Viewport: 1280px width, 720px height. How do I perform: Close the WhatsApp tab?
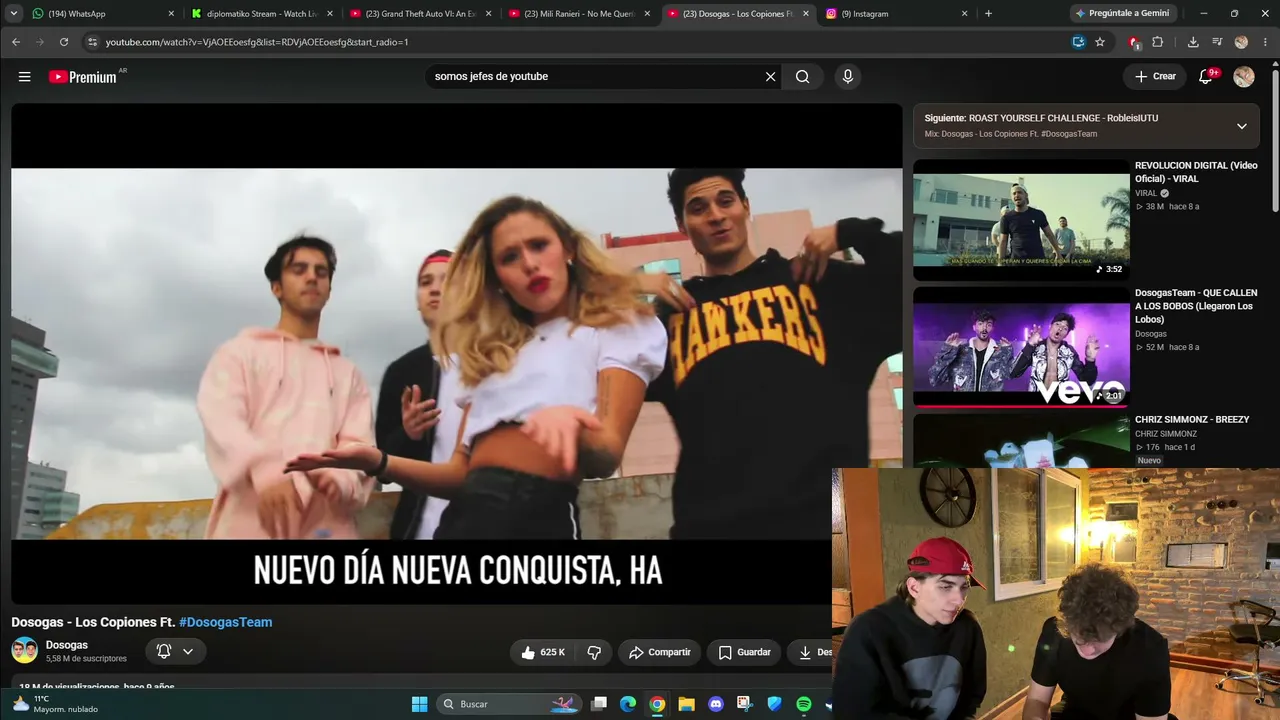click(x=171, y=14)
